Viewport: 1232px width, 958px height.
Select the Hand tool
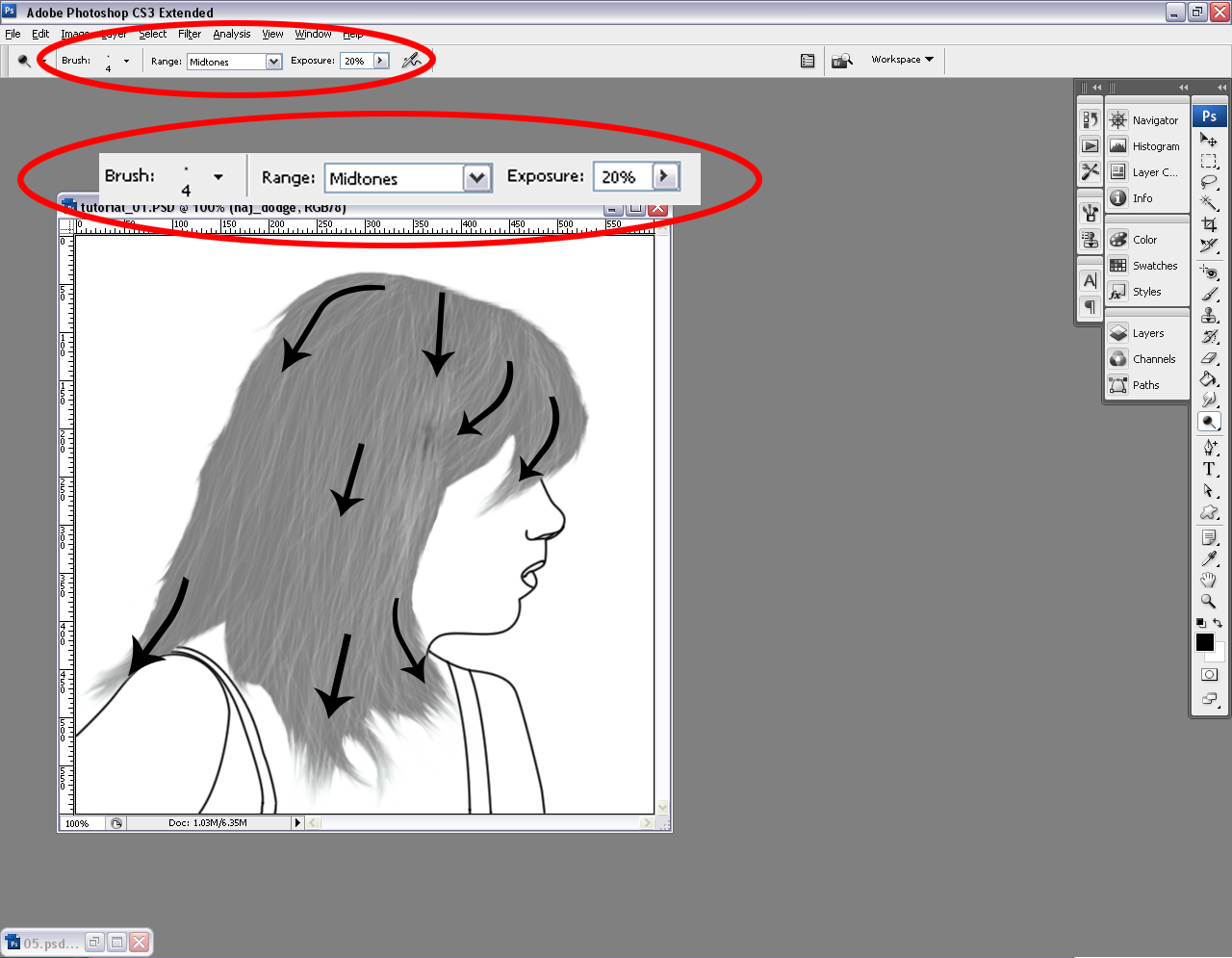(x=1209, y=580)
